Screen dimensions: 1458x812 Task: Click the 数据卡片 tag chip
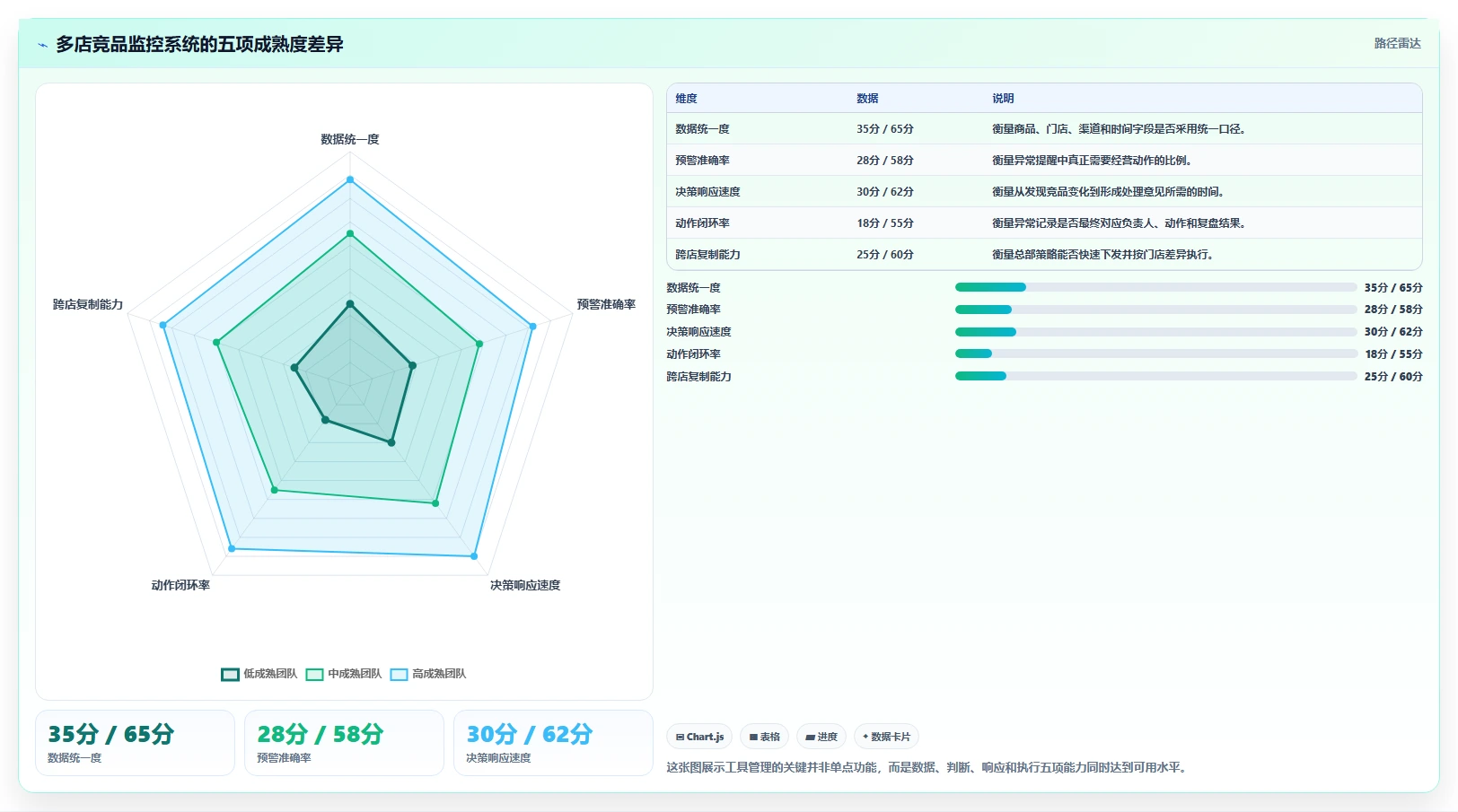886,737
